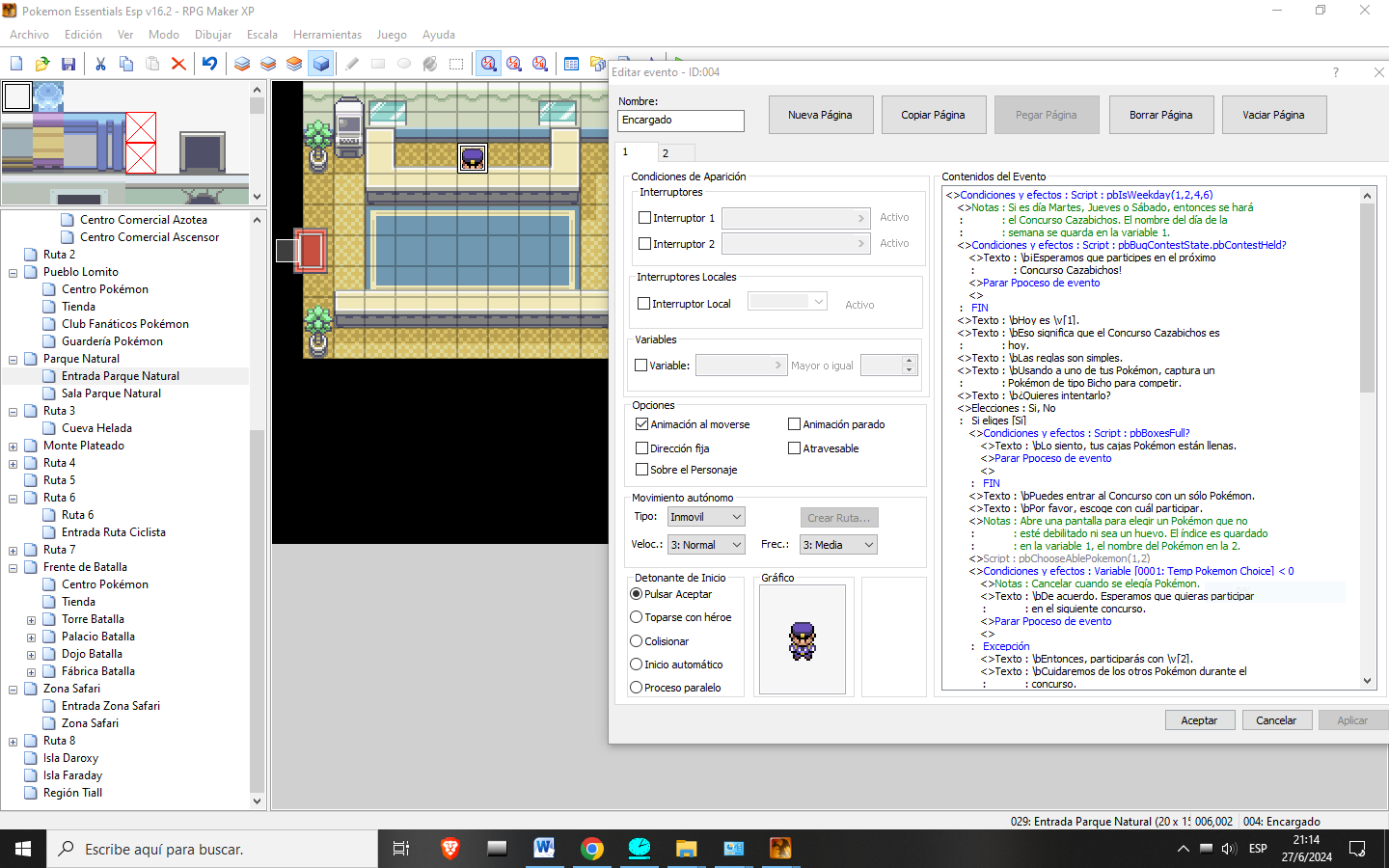The height and width of the screenshot is (868, 1389).
Task: Enable the Dirección fija checkbox
Action: tap(642, 448)
